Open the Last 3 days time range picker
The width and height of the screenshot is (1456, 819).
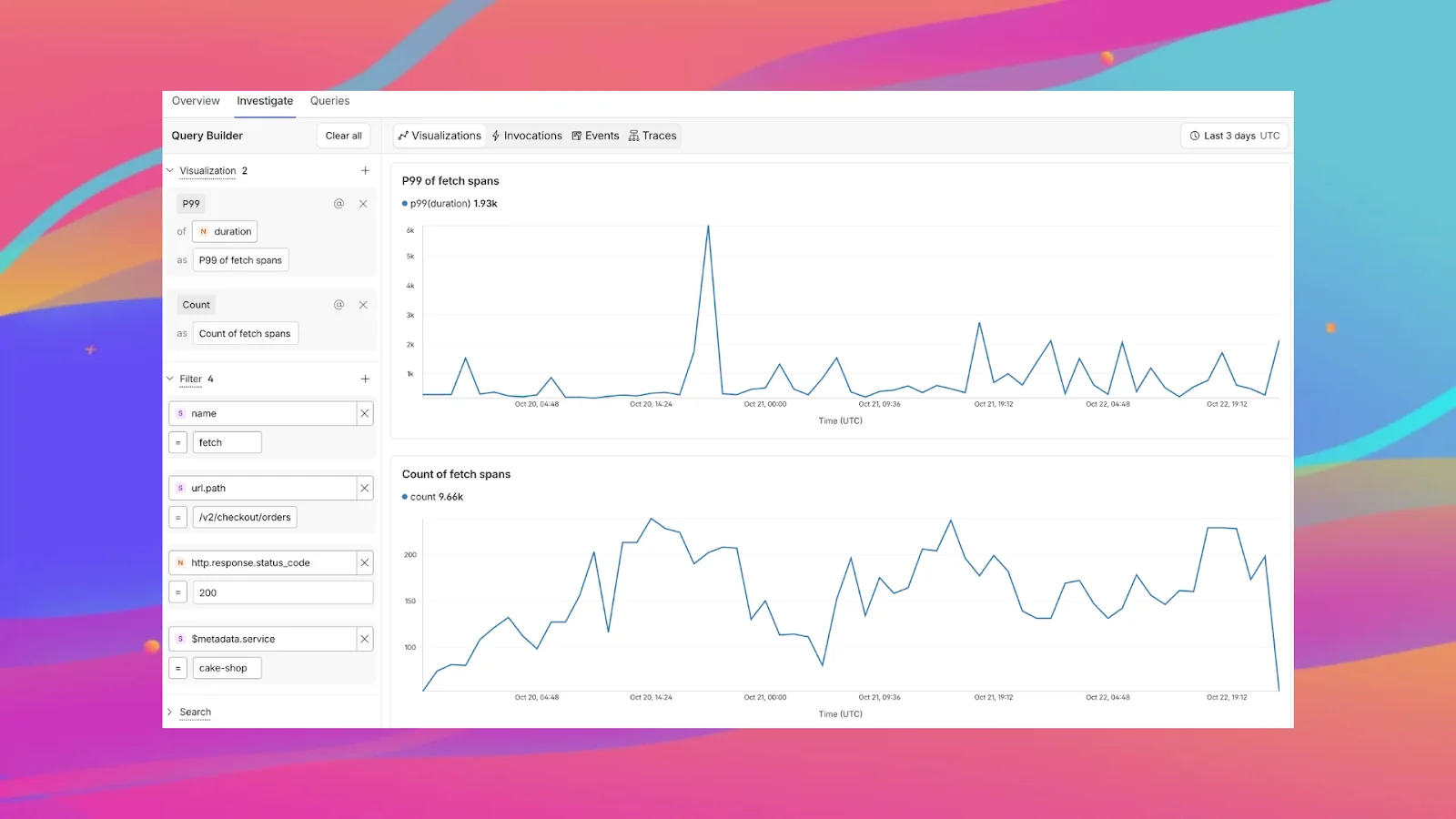[1234, 136]
